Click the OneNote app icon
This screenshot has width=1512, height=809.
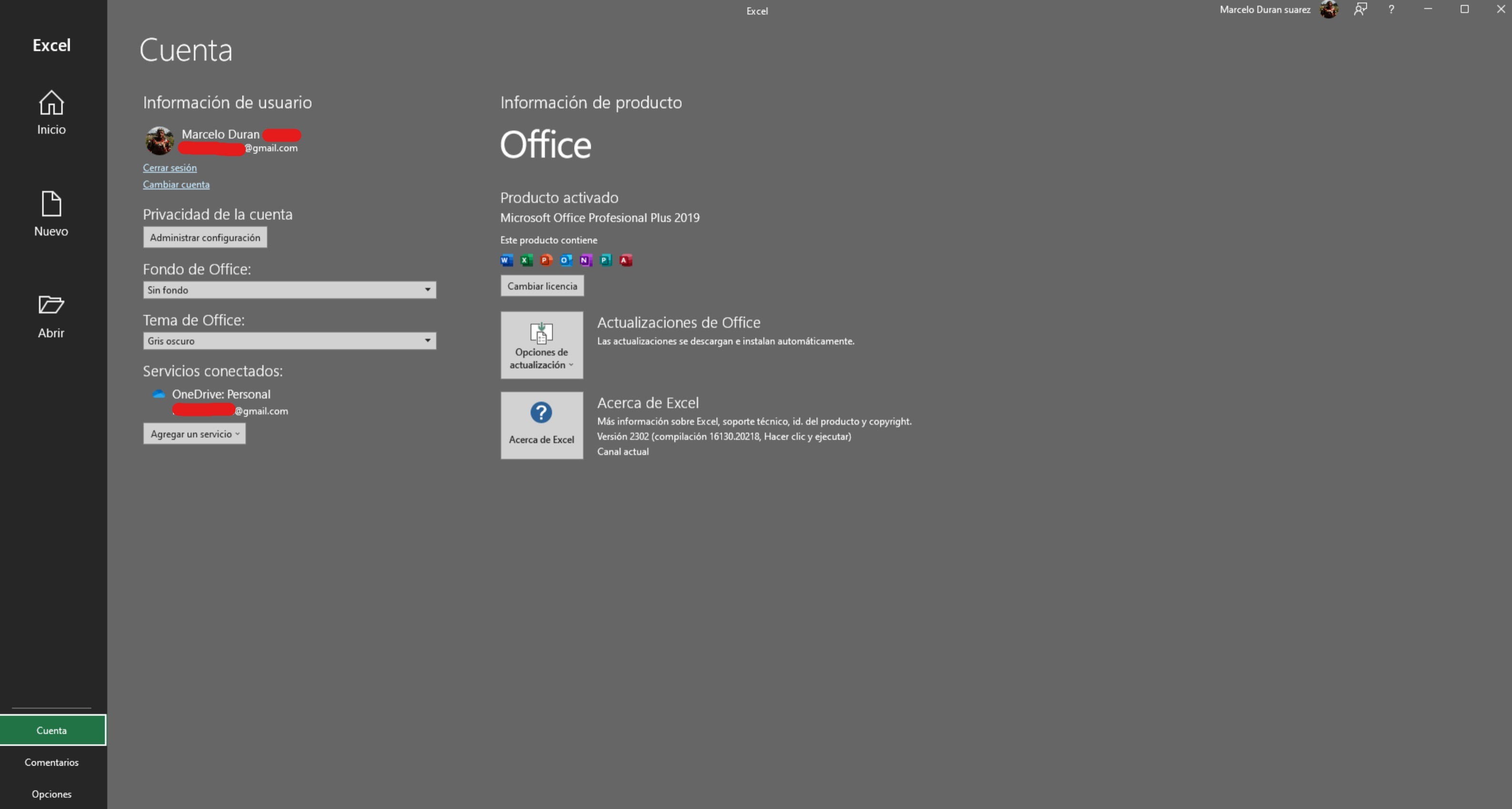(x=586, y=260)
